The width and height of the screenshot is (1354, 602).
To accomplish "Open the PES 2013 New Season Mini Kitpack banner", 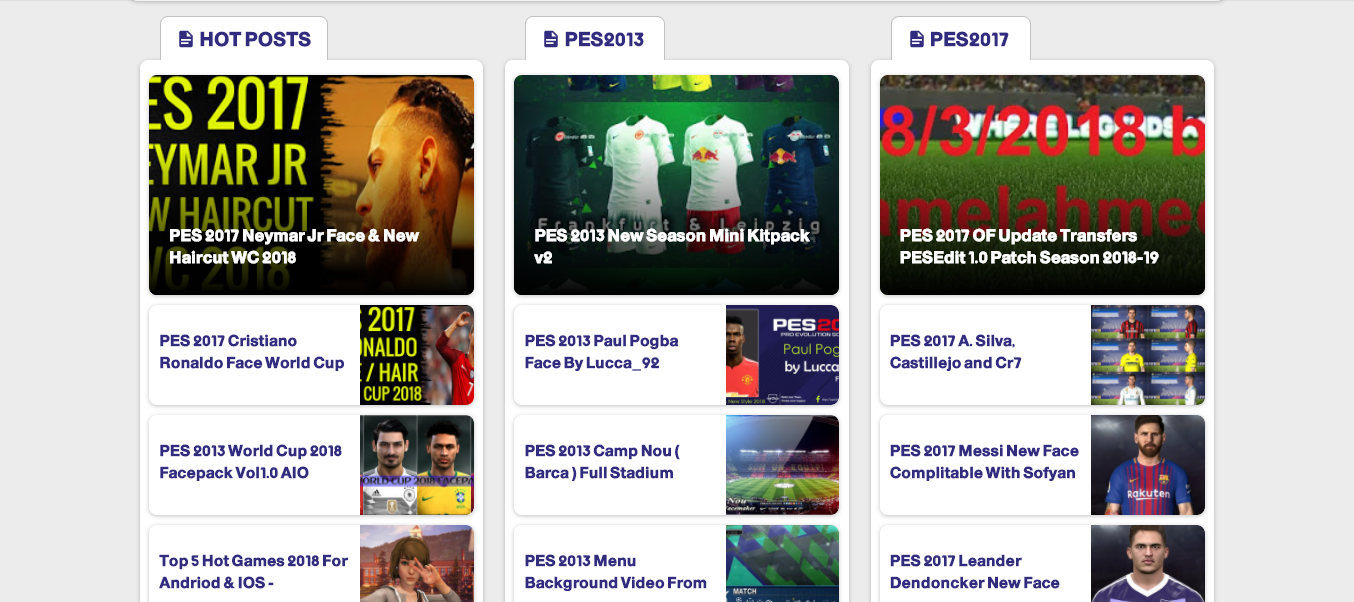I will (x=676, y=185).
